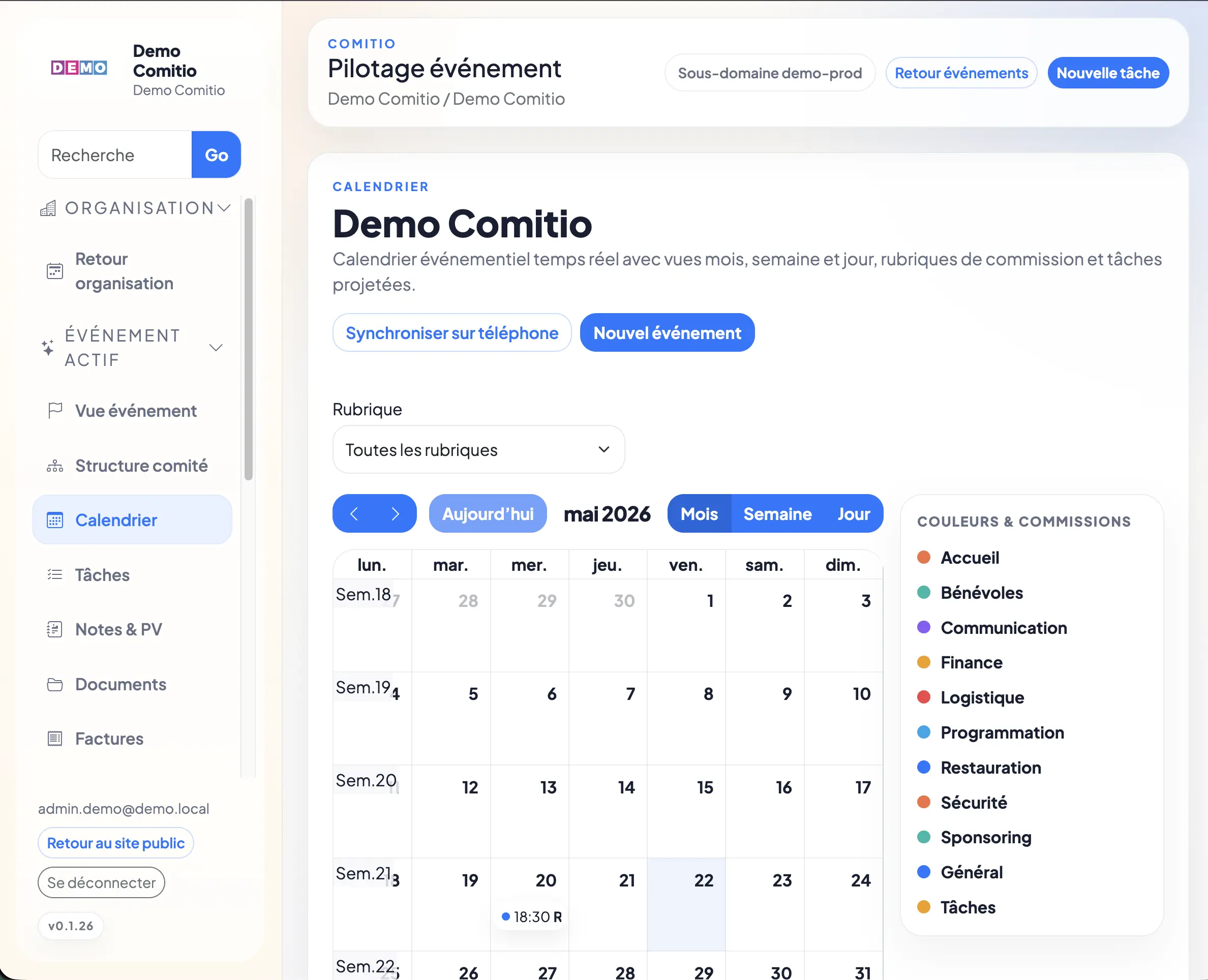Open Notes & PV in sidebar

(x=132, y=629)
